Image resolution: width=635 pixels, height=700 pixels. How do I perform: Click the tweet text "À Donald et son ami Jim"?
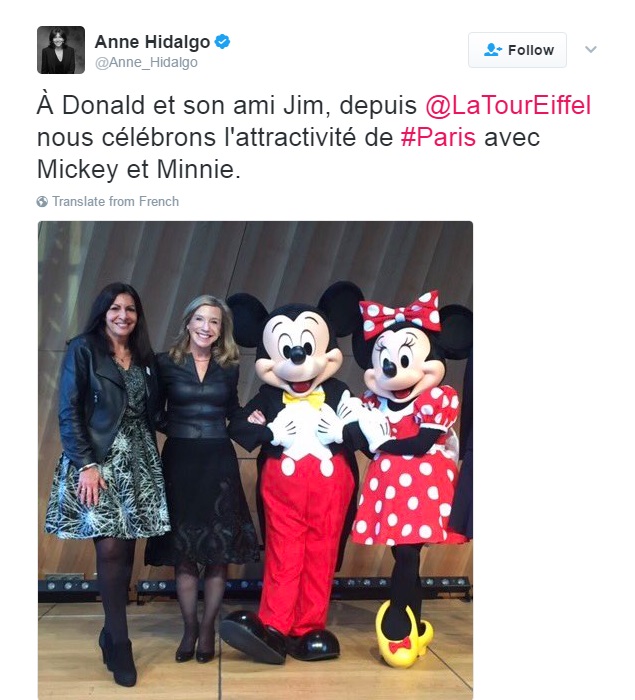(x=180, y=106)
